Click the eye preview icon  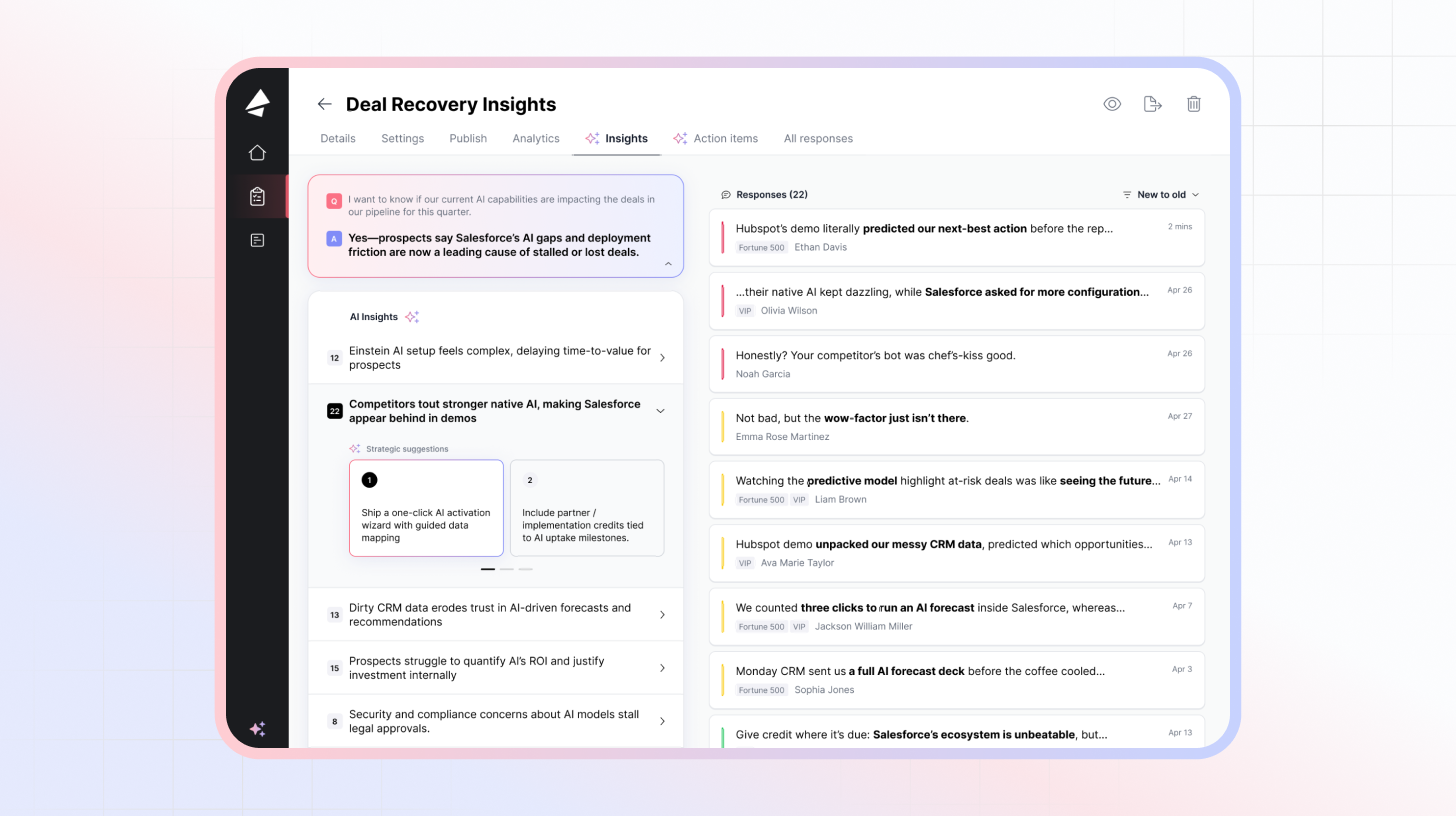click(1112, 104)
